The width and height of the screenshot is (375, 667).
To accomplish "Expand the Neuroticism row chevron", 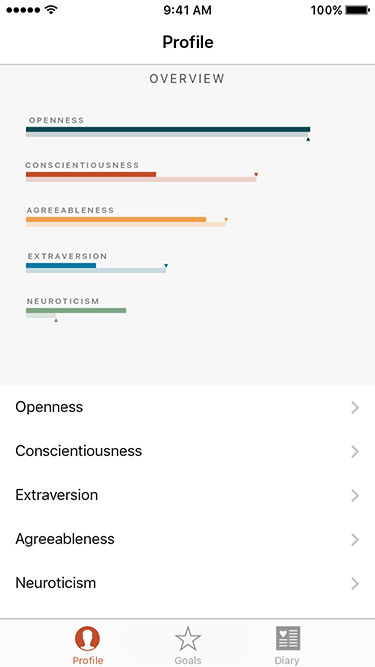I will pos(355,584).
